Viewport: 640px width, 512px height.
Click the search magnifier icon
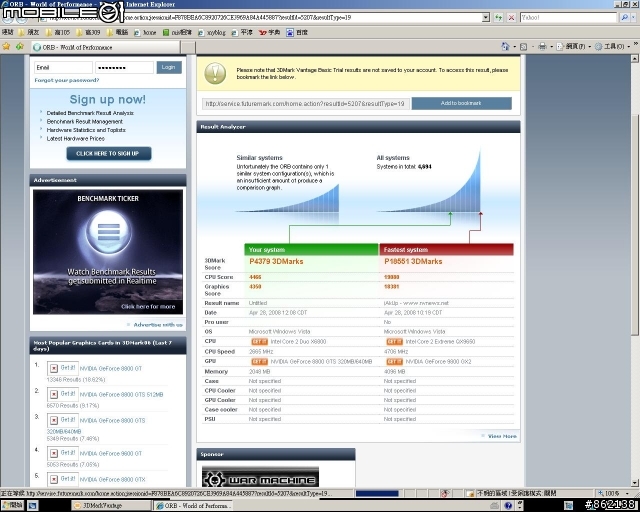[x=624, y=18]
